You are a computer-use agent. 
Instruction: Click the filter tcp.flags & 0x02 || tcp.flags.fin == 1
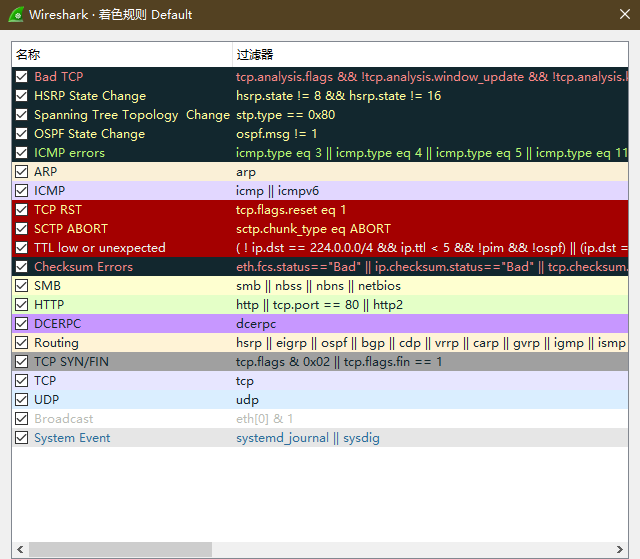[x=339, y=362]
